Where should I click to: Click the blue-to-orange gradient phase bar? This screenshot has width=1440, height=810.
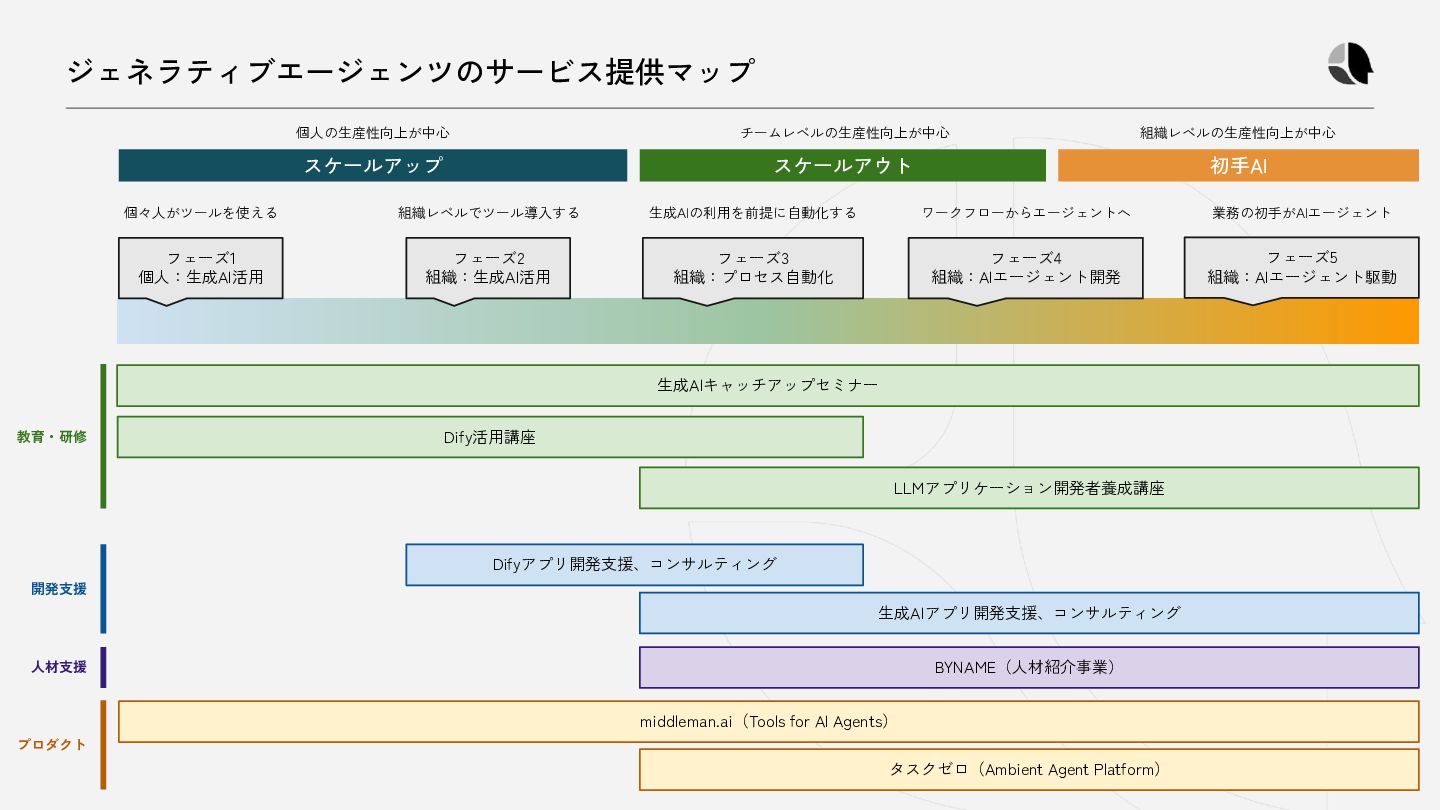768,321
